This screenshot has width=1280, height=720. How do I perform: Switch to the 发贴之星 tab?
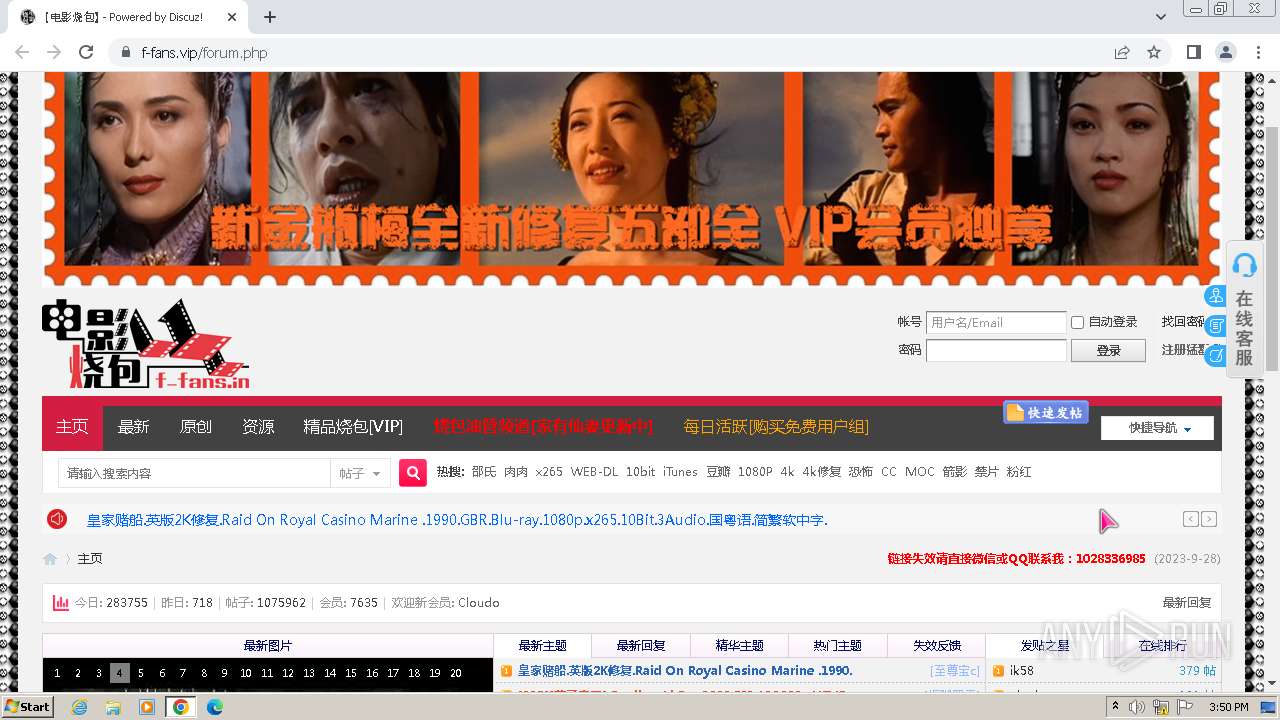pos(1045,646)
